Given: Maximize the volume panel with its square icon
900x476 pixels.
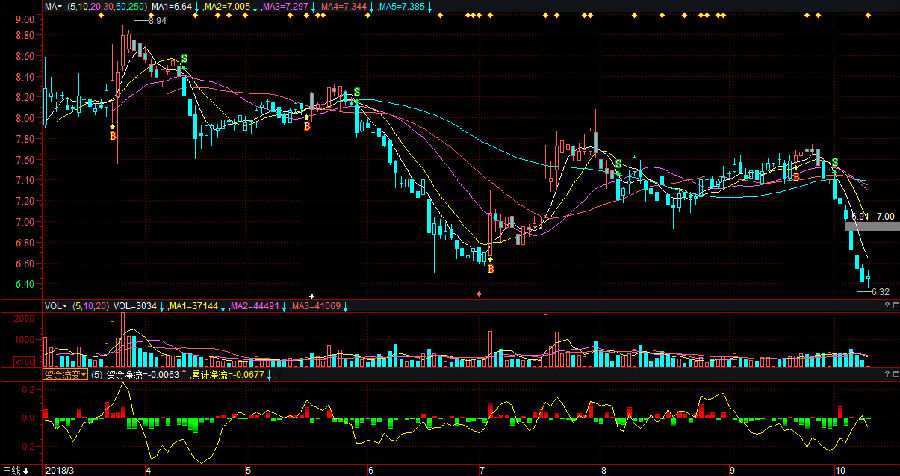Looking at the screenshot, I should [895, 306].
